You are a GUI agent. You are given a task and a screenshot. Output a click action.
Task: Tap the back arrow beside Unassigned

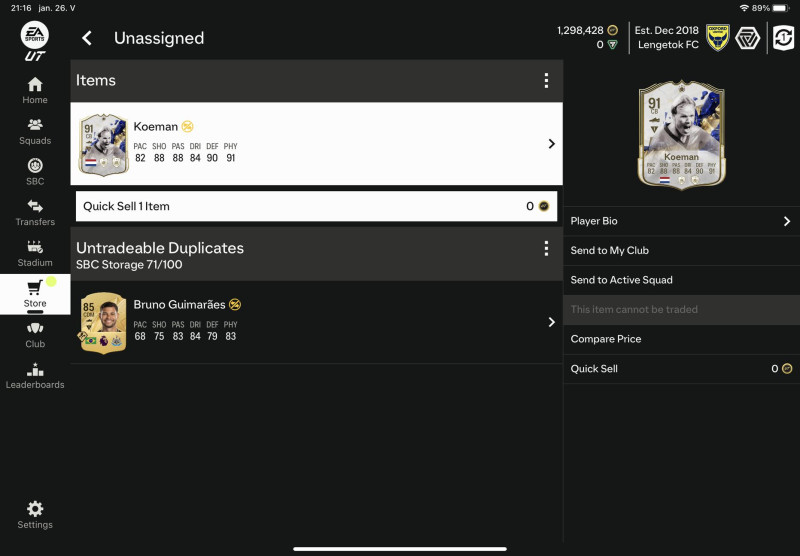pyautogui.click(x=87, y=38)
